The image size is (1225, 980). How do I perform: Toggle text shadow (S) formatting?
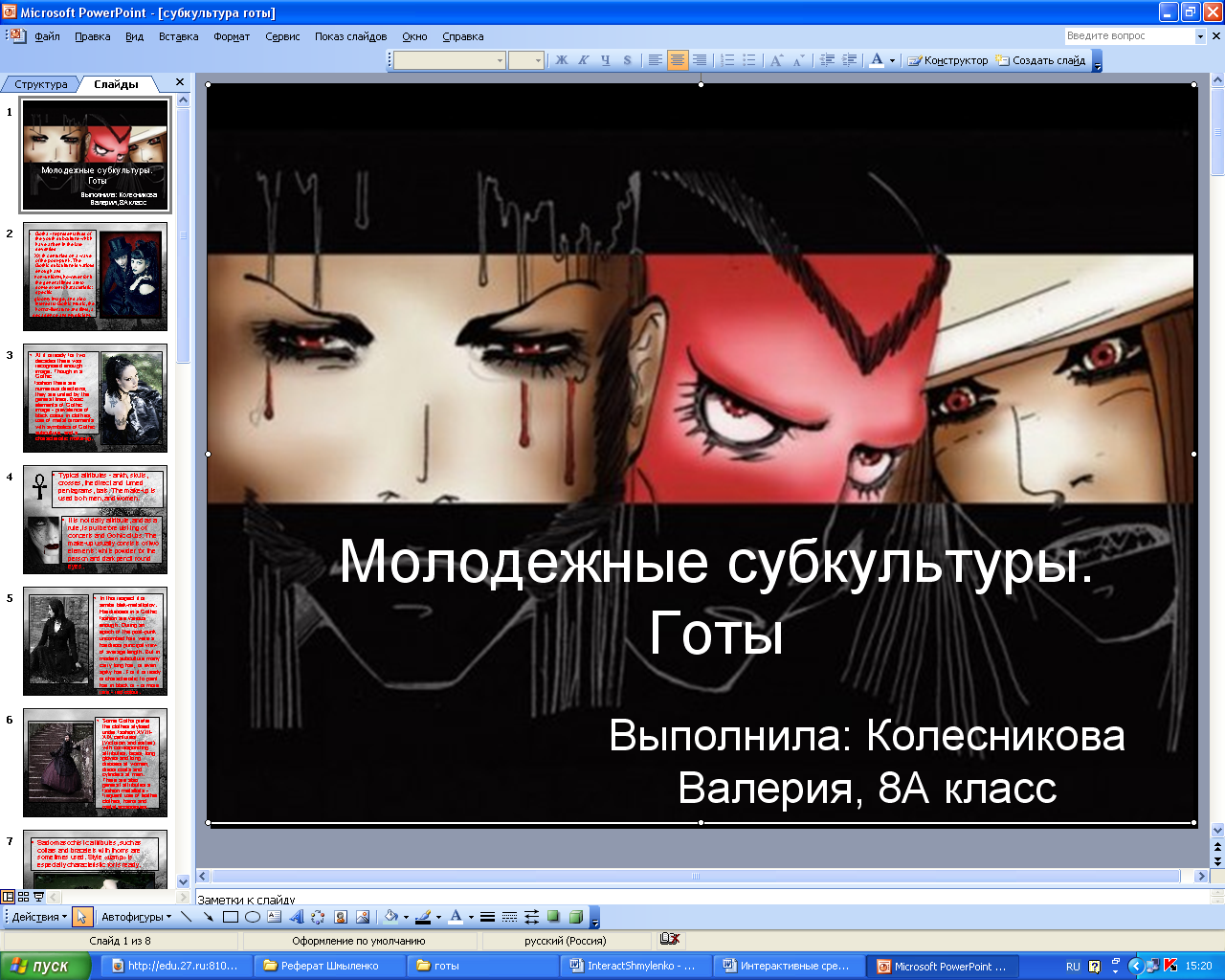click(628, 60)
